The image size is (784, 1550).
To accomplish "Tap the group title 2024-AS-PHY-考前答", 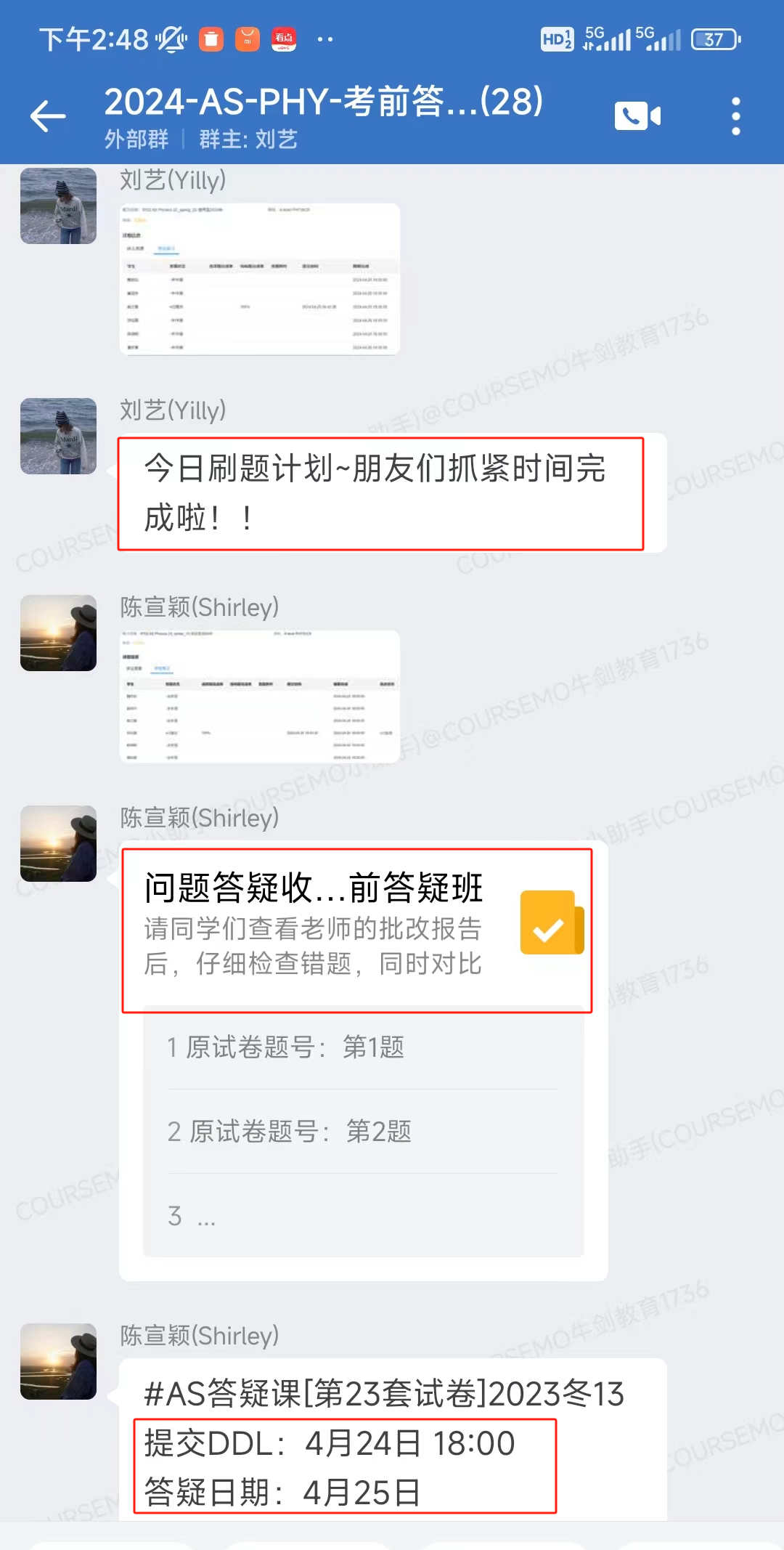I will point(324,101).
